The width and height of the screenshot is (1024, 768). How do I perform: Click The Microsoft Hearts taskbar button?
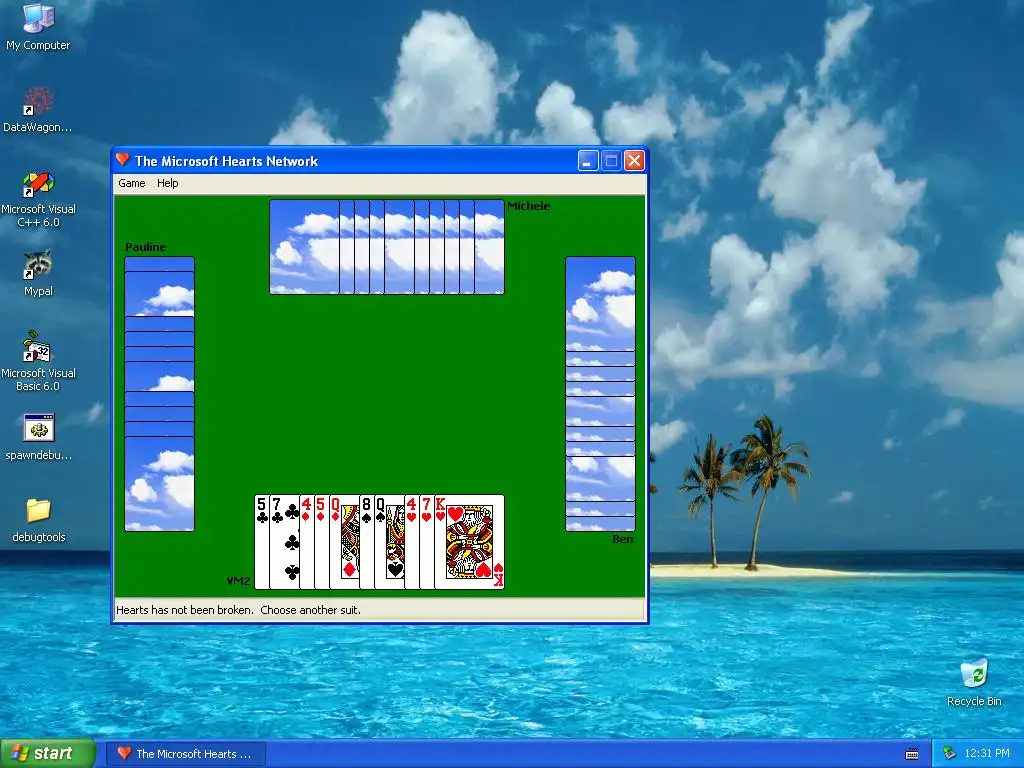click(x=185, y=754)
